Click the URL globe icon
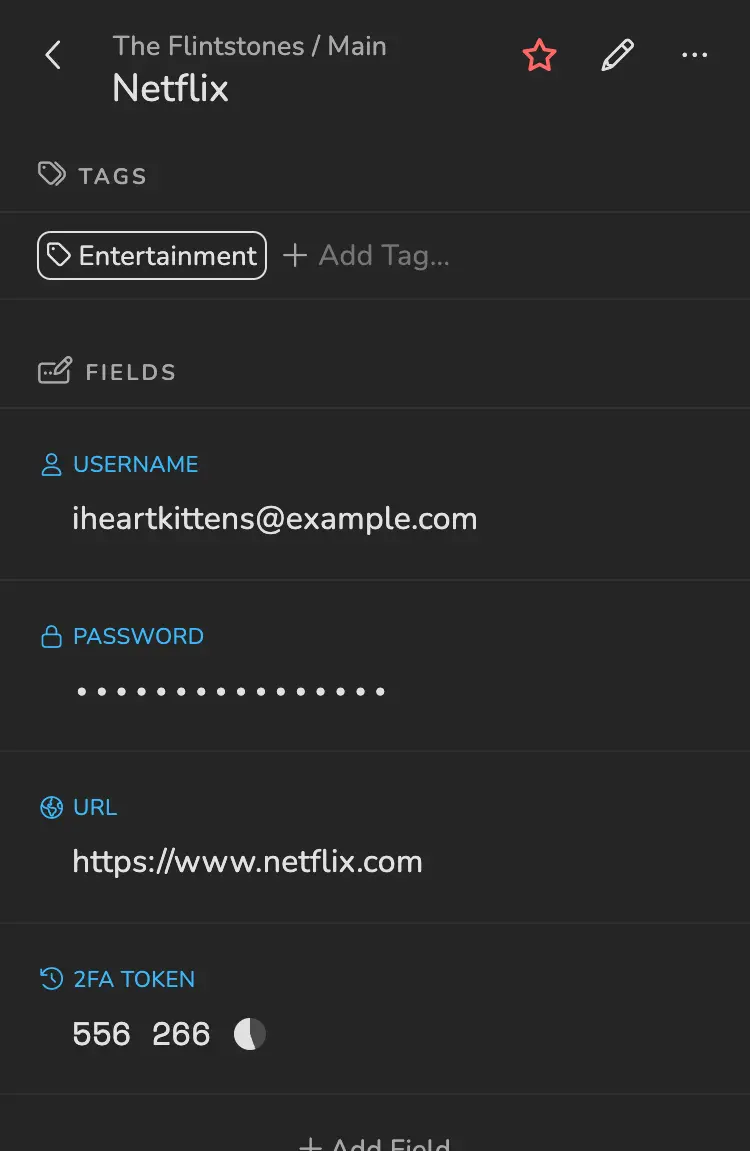Image resolution: width=750 pixels, height=1151 pixels. 51,808
